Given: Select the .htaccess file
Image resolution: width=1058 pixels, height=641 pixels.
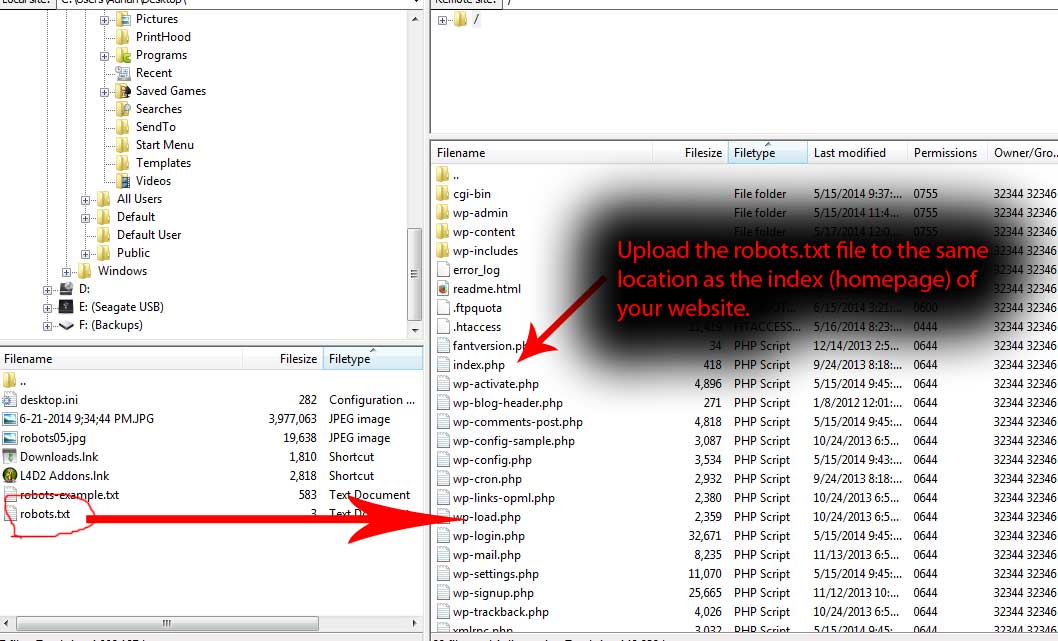Looking at the screenshot, I should [x=476, y=326].
